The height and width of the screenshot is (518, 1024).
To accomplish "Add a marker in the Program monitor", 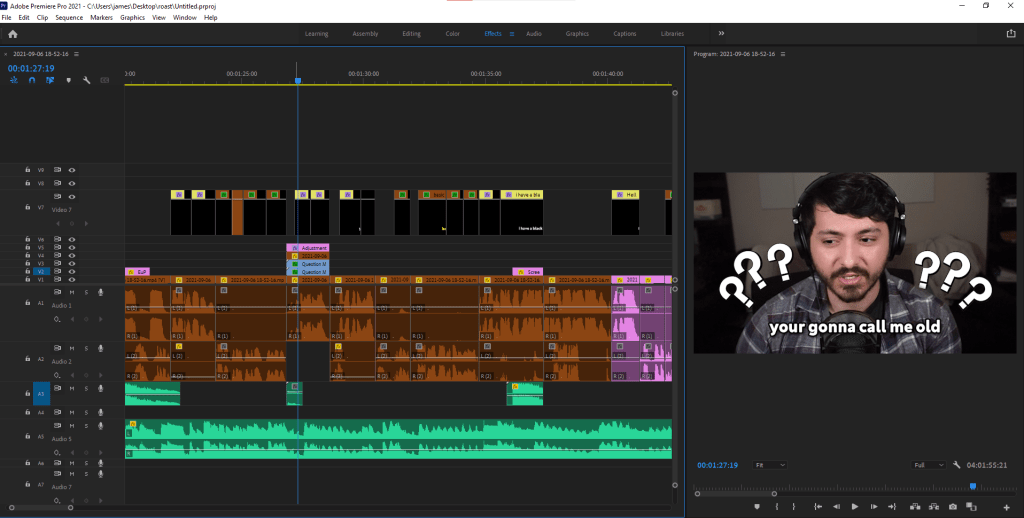I will (x=757, y=507).
